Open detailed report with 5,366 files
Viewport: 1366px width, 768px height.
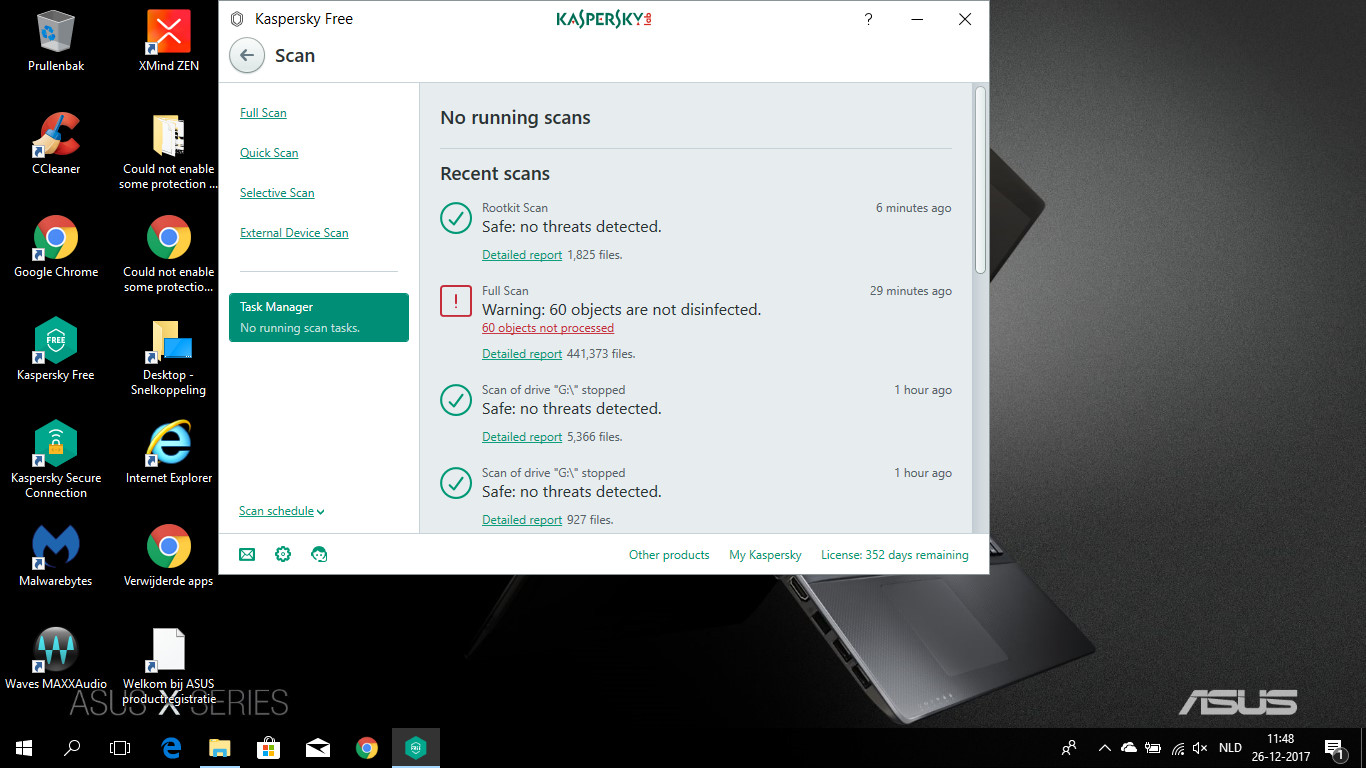point(522,437)
